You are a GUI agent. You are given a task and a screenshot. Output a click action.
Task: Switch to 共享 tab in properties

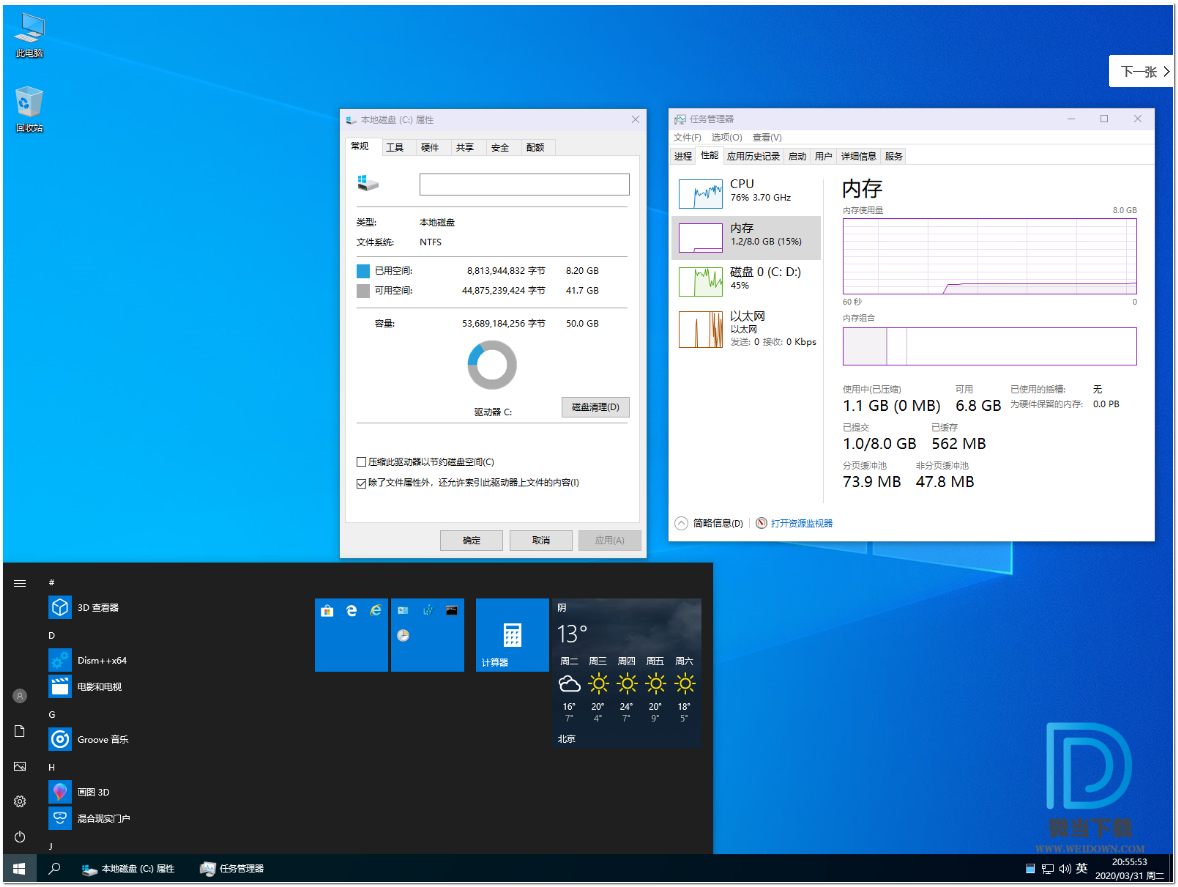click(x=465, y=147)
